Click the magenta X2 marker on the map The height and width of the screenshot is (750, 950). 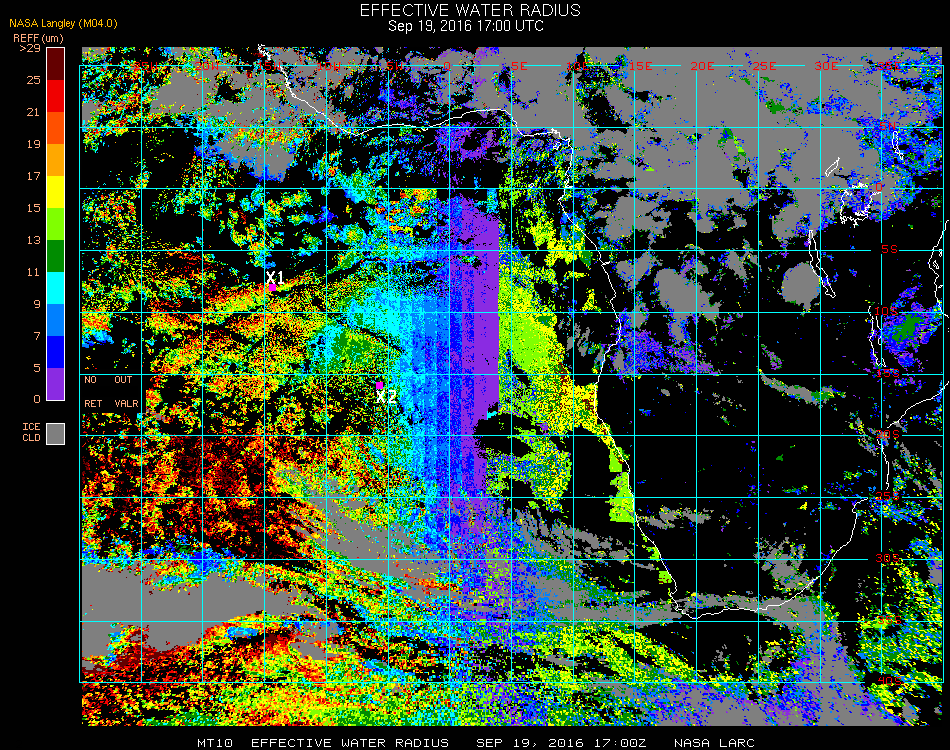(x=379, y=385)
